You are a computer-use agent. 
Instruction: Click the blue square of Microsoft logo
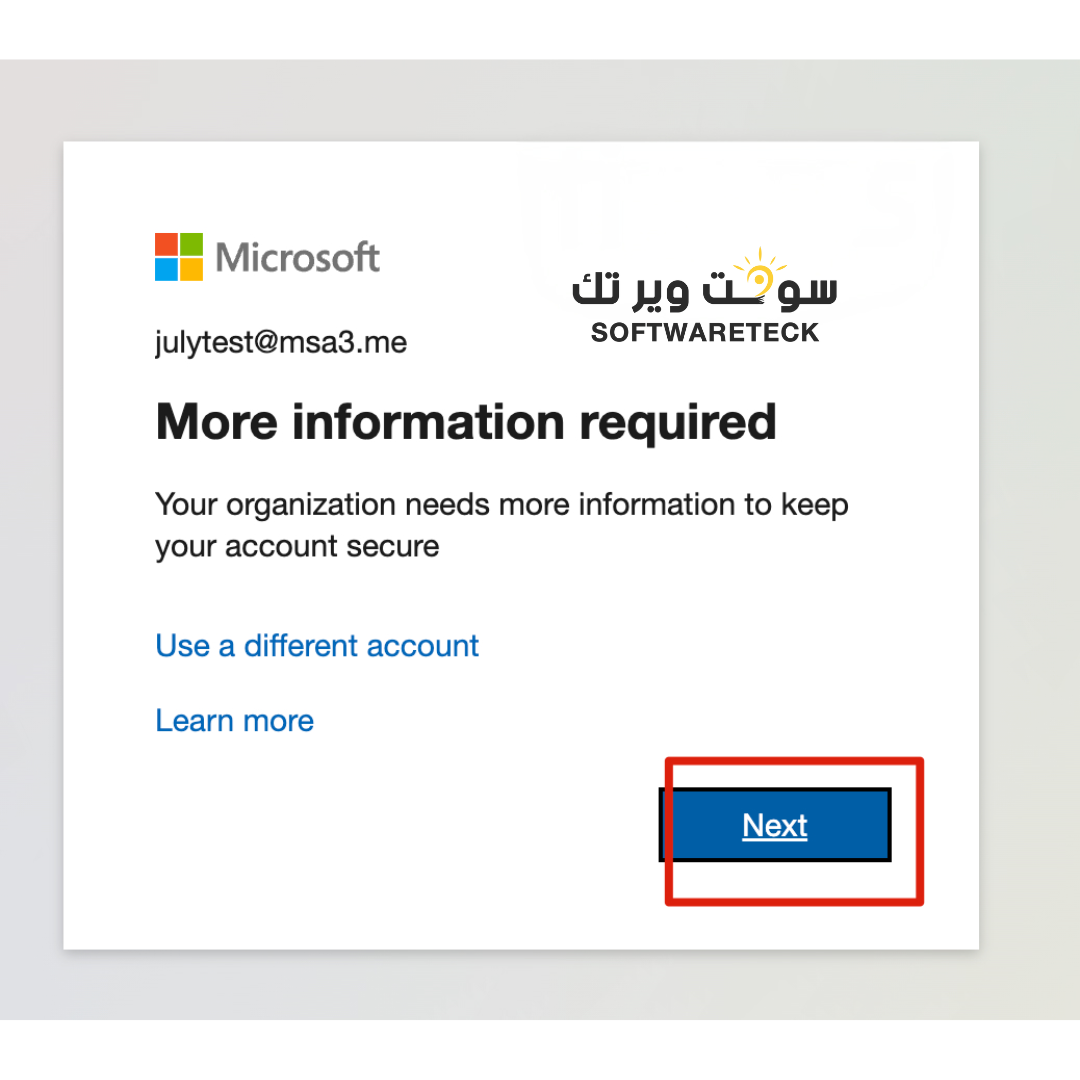tap(167, 269)
